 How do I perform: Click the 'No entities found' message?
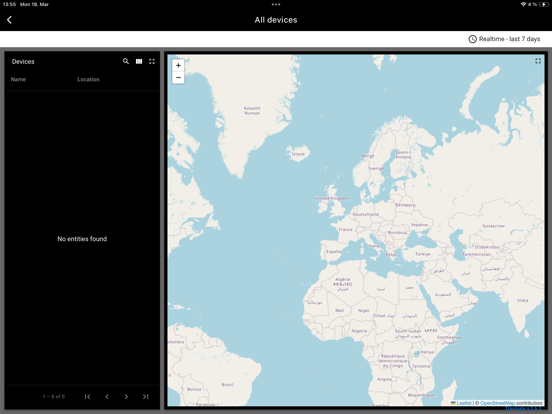click(x=82, y=239)
